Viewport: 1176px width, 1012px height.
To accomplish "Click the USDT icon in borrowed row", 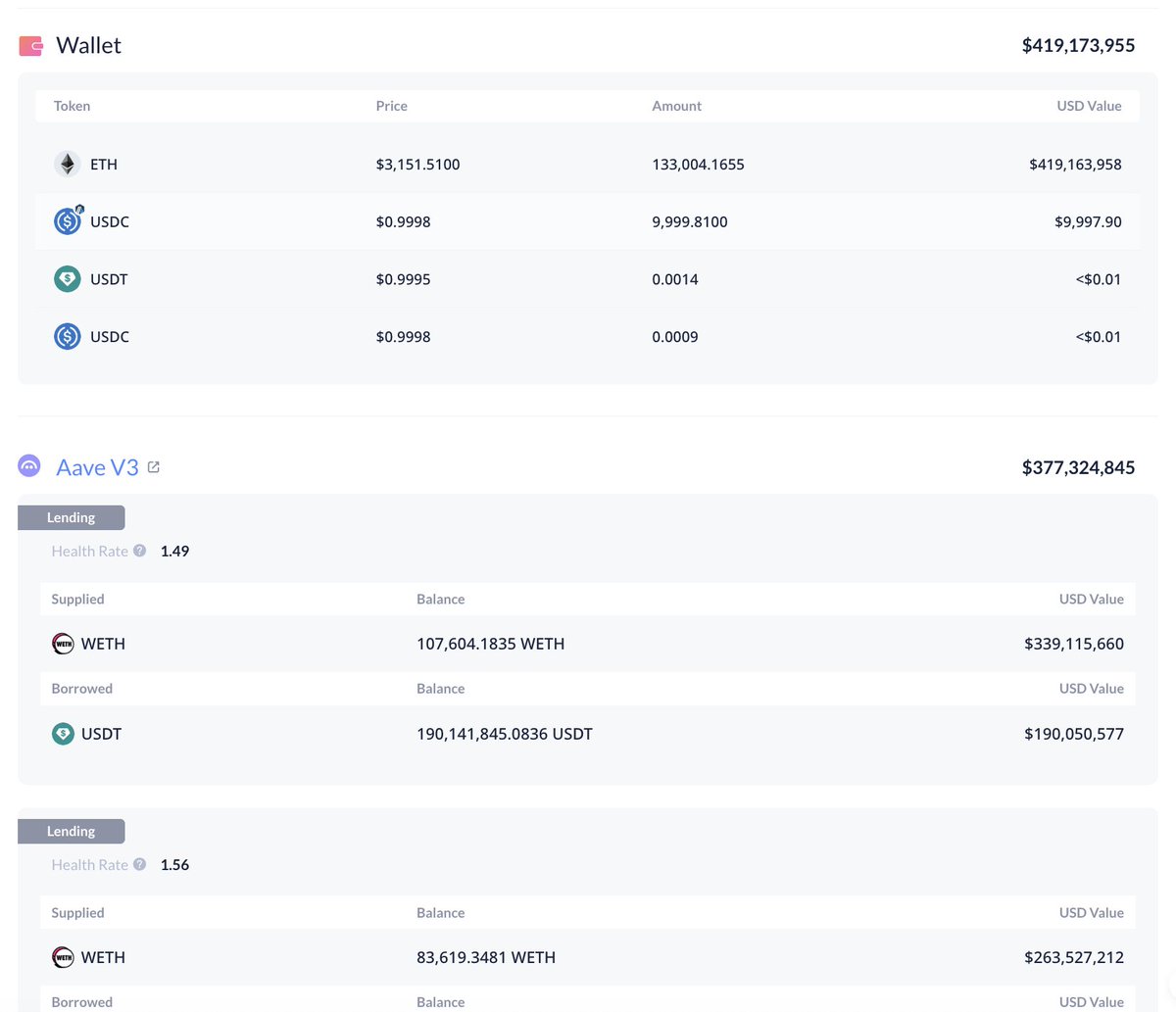I will point(62,733).
